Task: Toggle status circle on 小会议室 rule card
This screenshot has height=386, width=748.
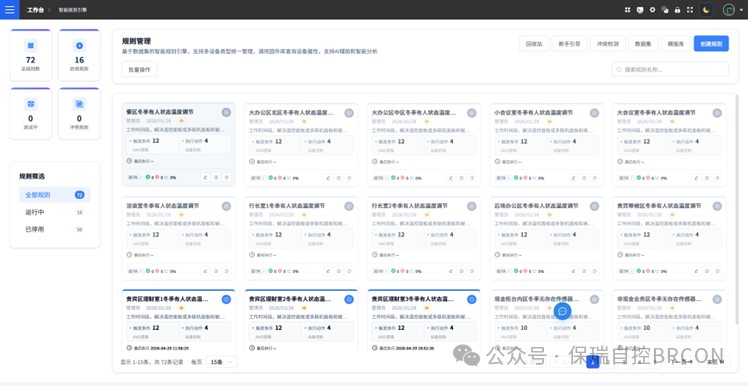Action: coord(594,113)
